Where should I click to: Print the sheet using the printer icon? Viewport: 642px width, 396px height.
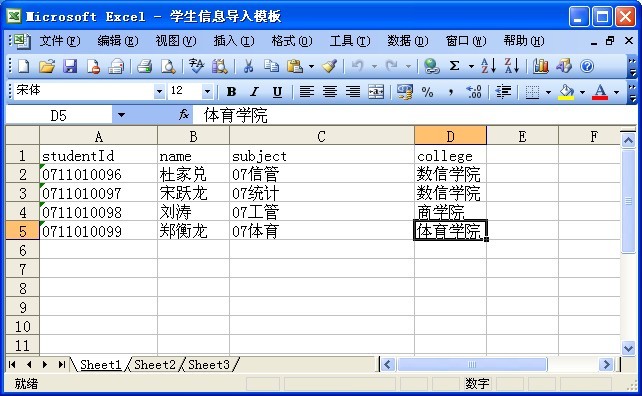[145, 66]
